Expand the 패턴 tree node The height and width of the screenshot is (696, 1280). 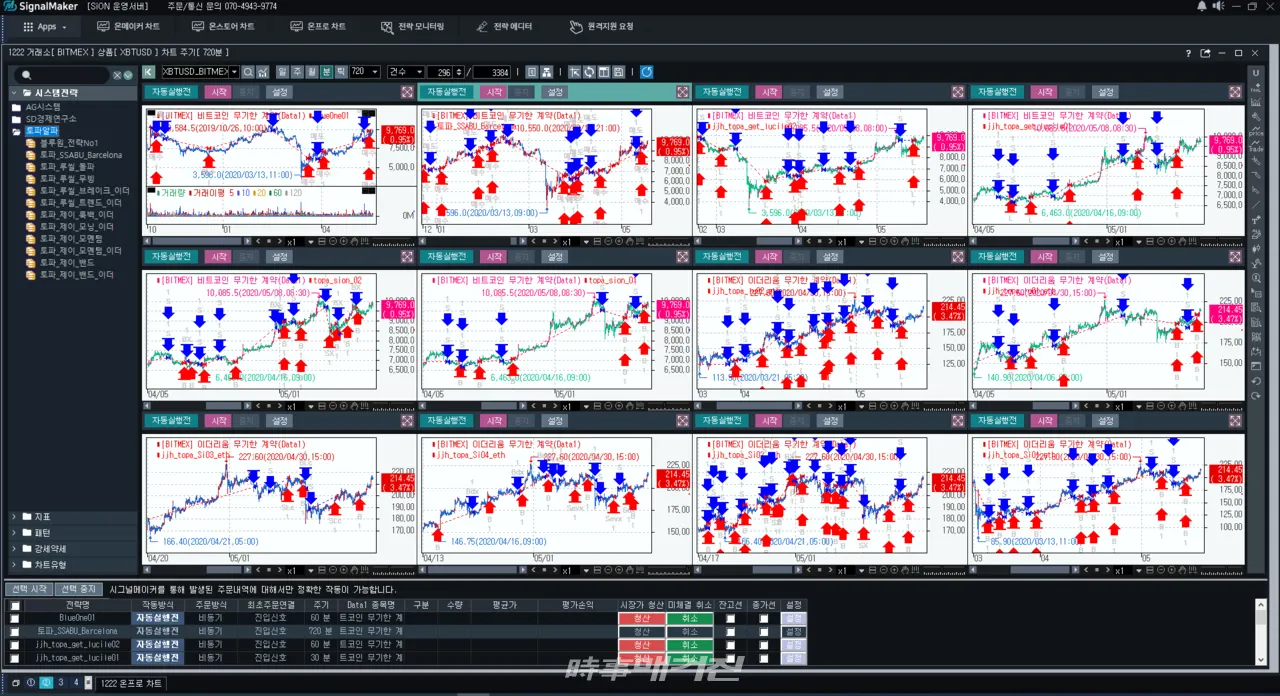point(14,533)
